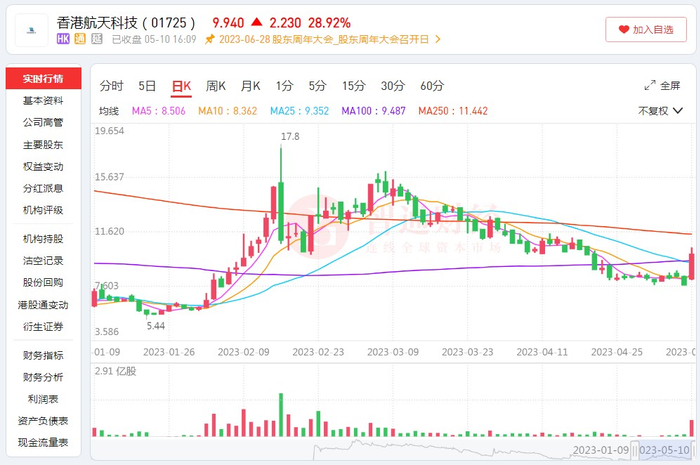Open 基本资料 in the sidebar
The width and height of the screenshot is (700, 465).
43,100
